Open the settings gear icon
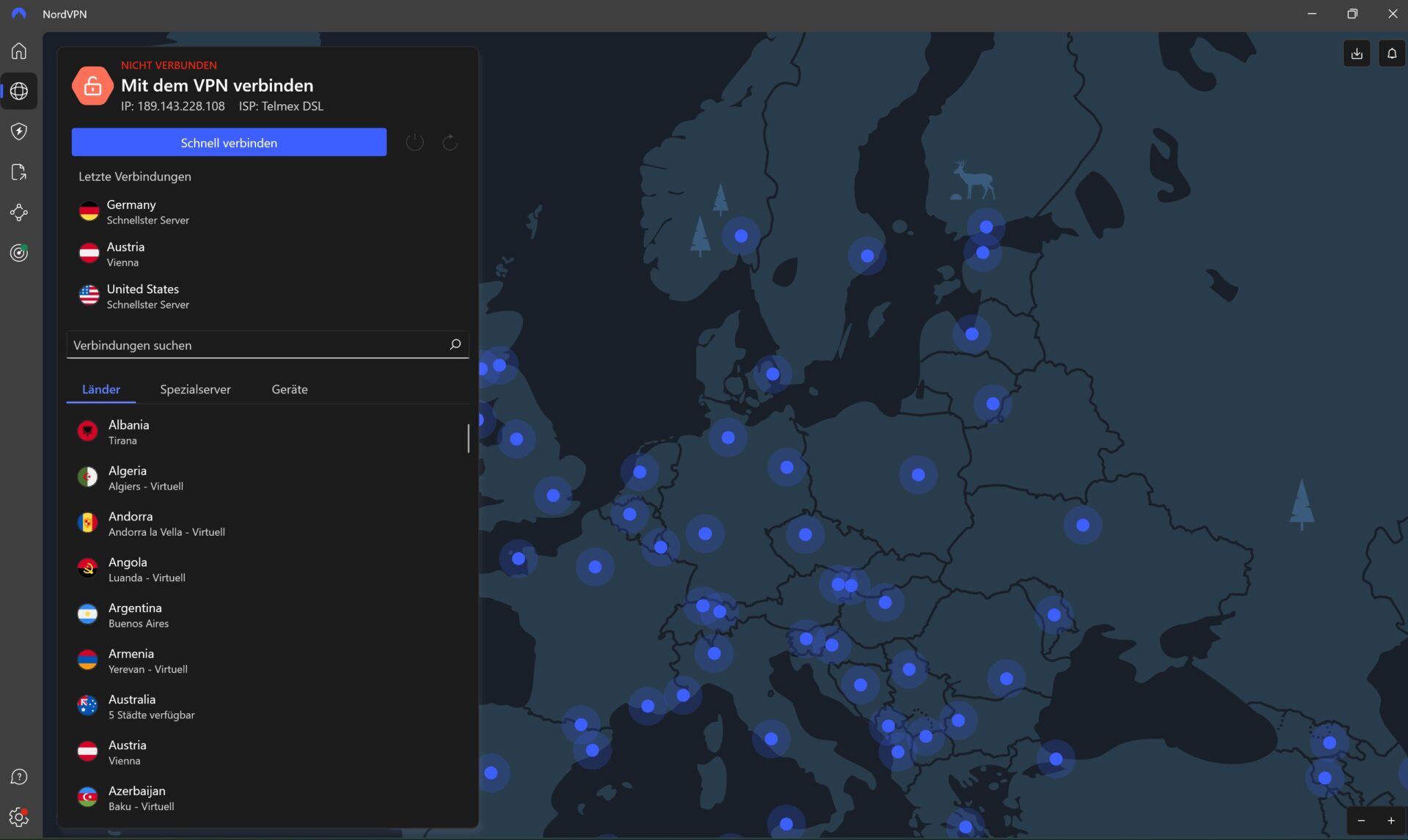 point(19,817)
